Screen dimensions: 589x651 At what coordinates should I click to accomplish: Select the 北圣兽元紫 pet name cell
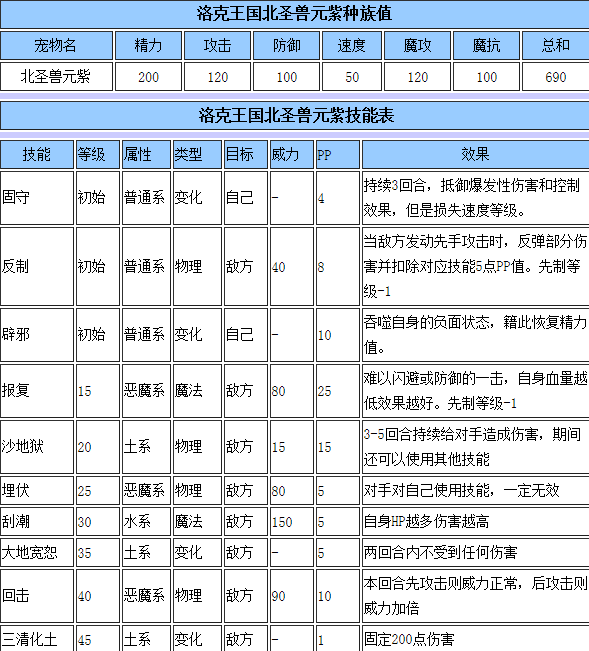click(56, 77)
